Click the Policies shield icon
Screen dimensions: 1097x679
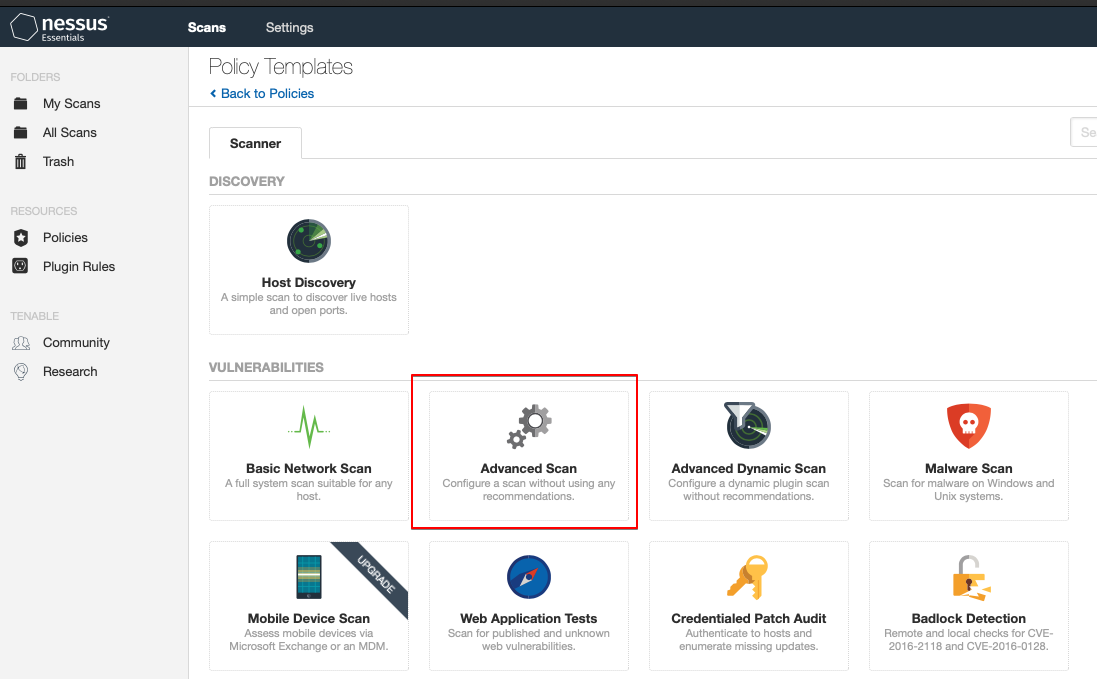(21, 238)
